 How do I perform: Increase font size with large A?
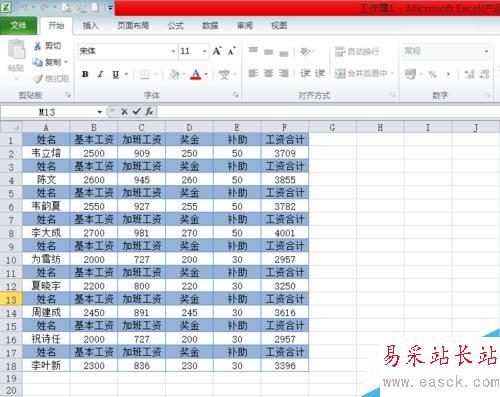pos(217,51)
